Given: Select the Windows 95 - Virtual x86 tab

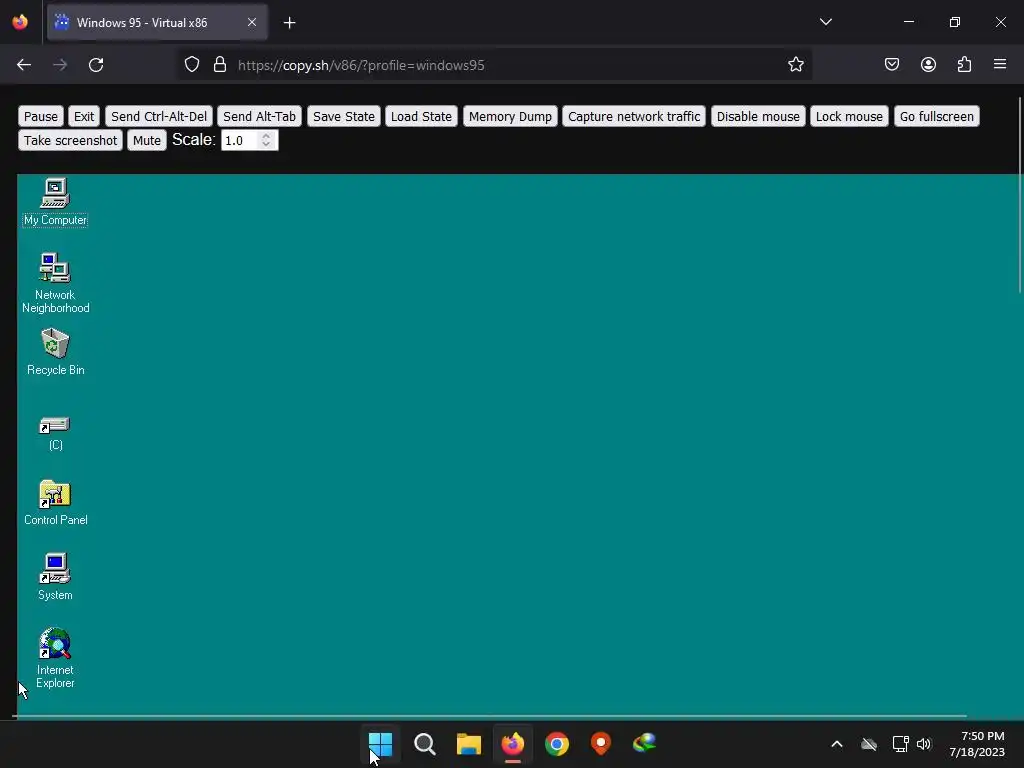Looking at the screenshot, I should click(x=157, y=22).
